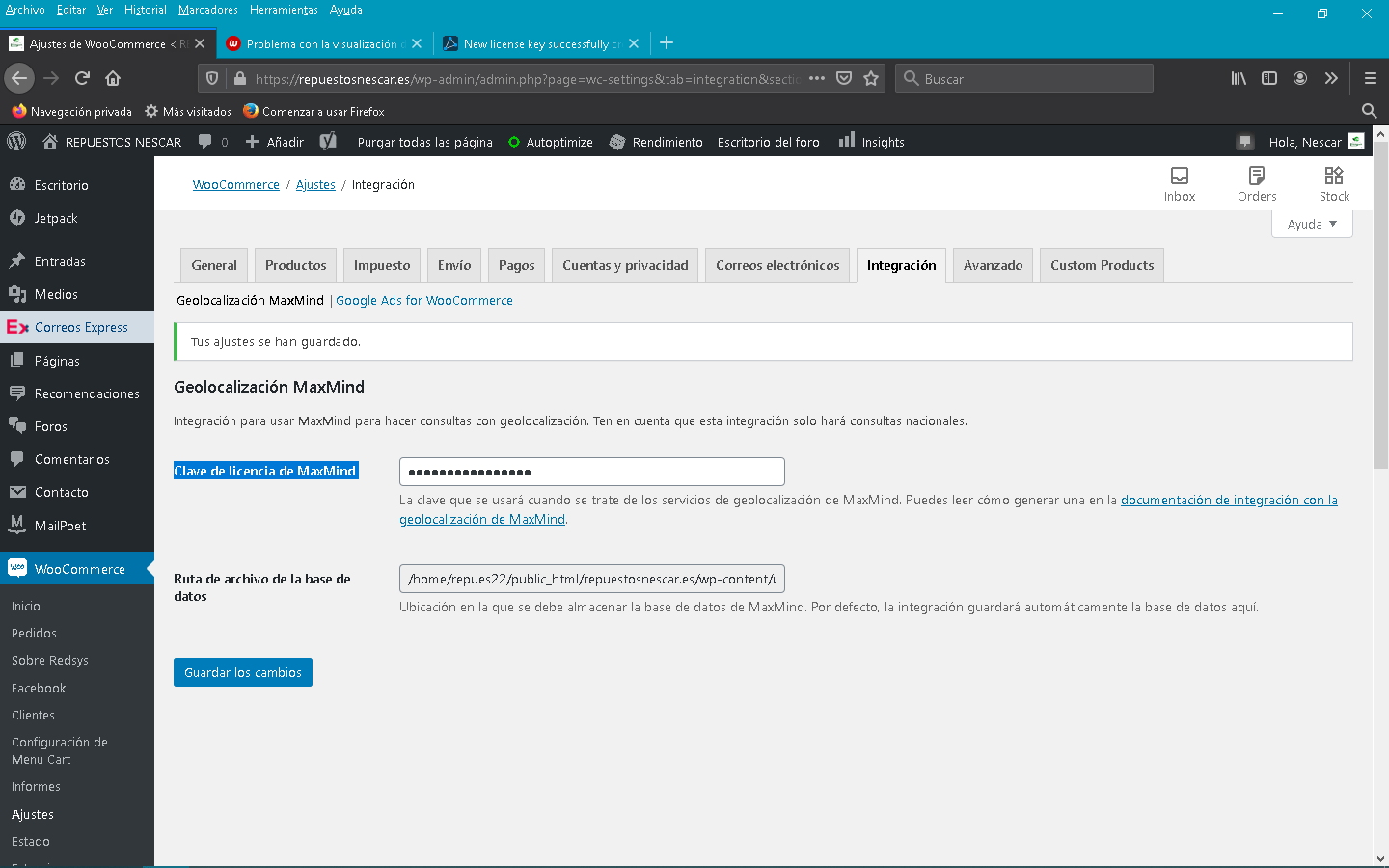Follow the WooCommerce breadcrumb link

(x=236, y=184)
